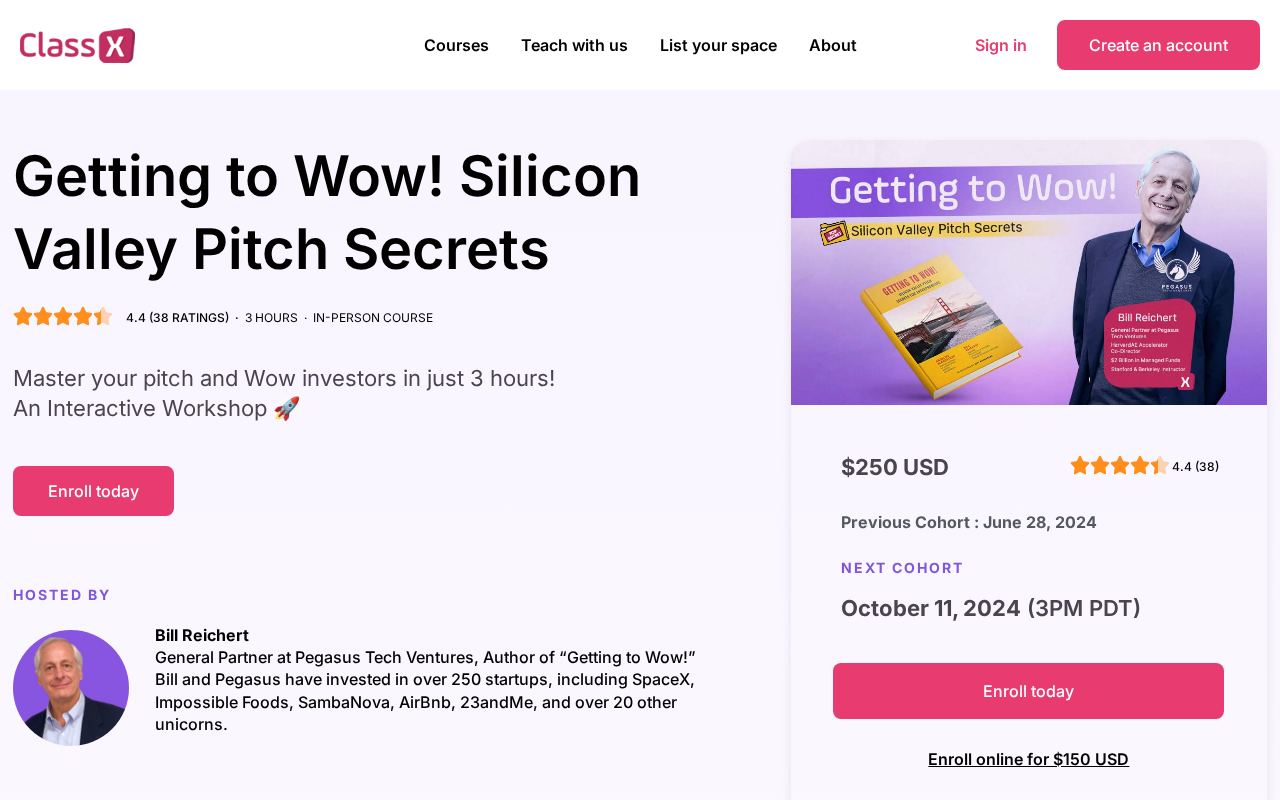
Task: Click Bill Reichert's round profile photo
Action: point(71,688)
